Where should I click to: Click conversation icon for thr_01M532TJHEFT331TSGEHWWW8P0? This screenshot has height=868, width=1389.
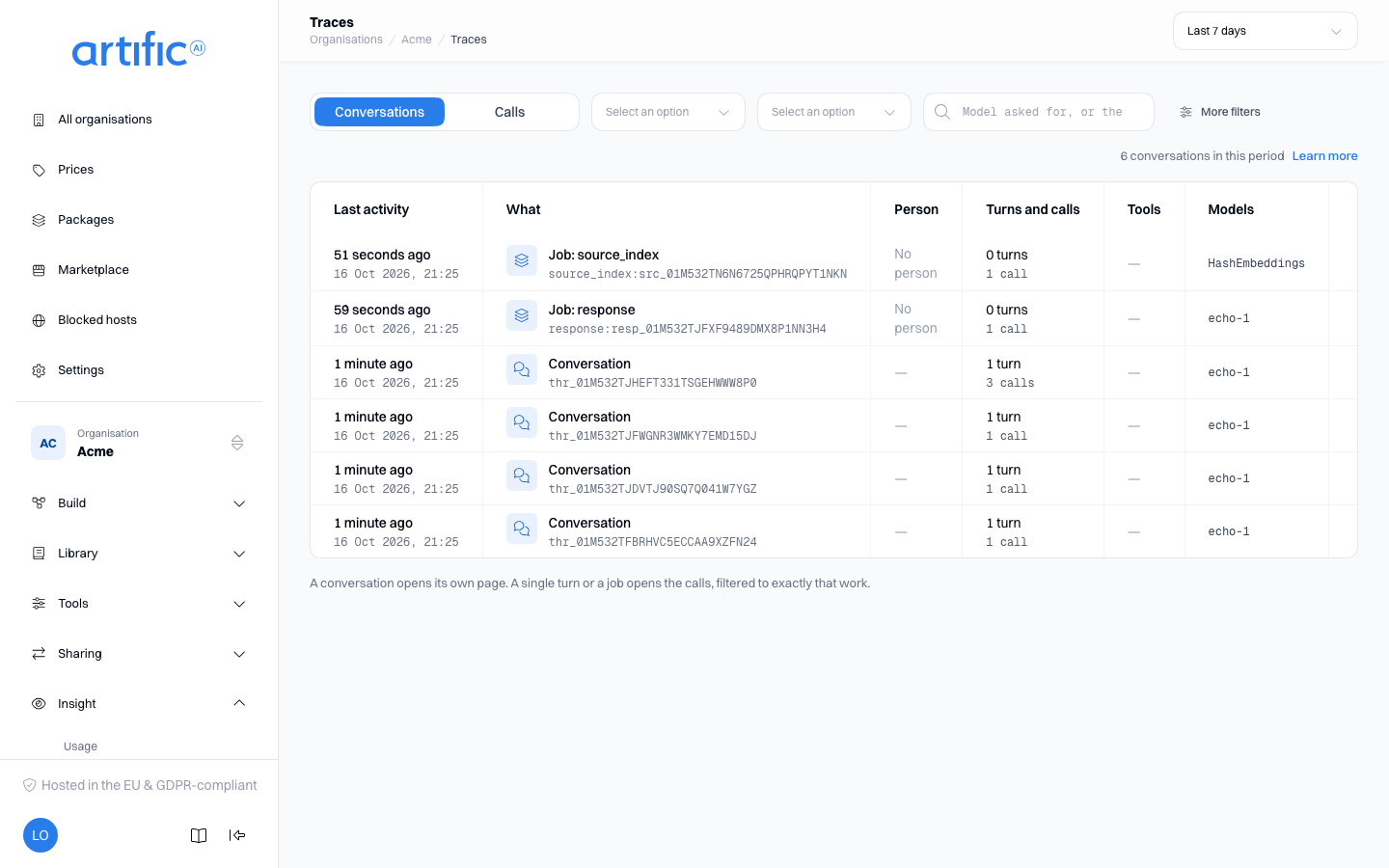coord(522,369)
